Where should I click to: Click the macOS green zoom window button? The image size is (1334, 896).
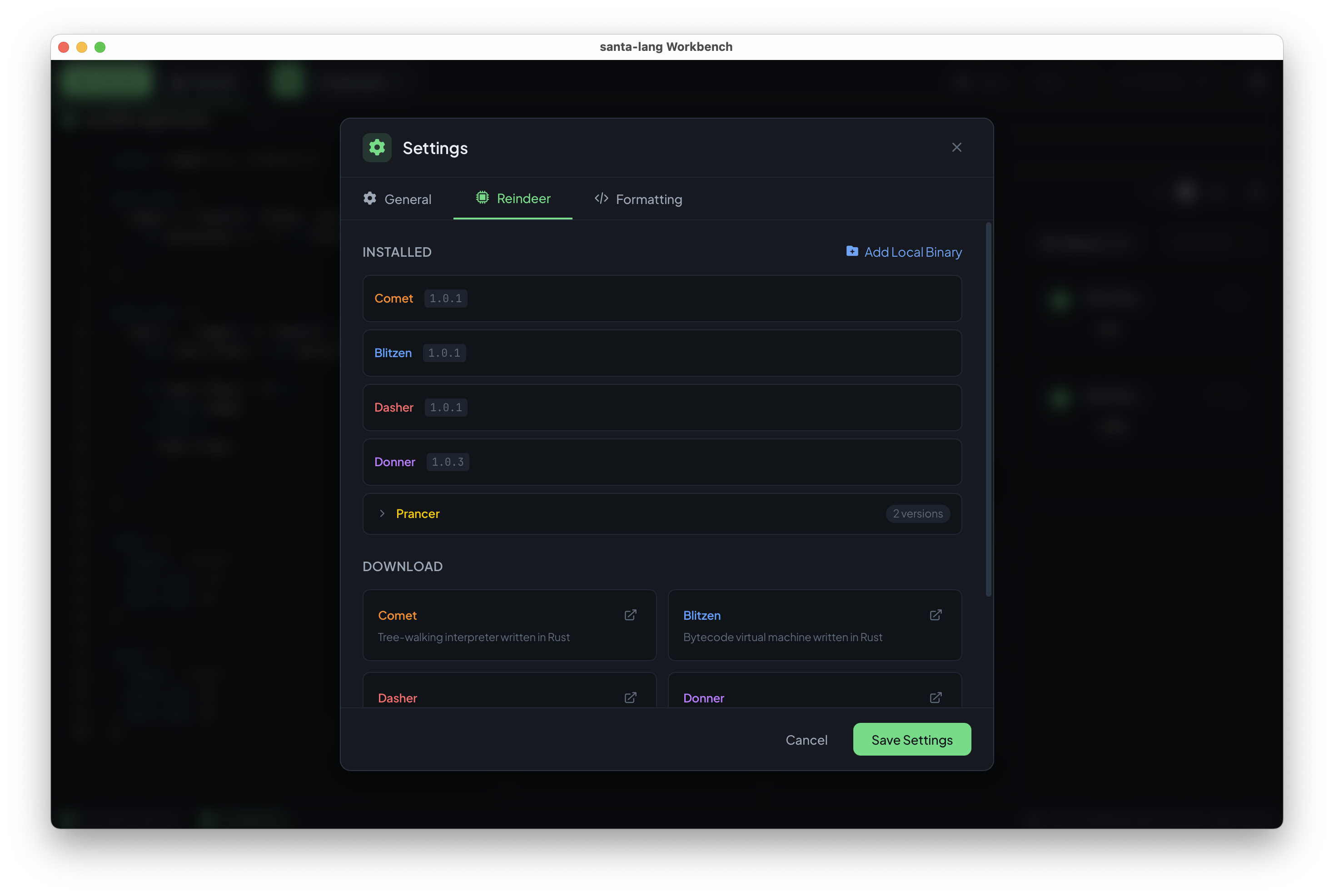click(x=100, y=47)
